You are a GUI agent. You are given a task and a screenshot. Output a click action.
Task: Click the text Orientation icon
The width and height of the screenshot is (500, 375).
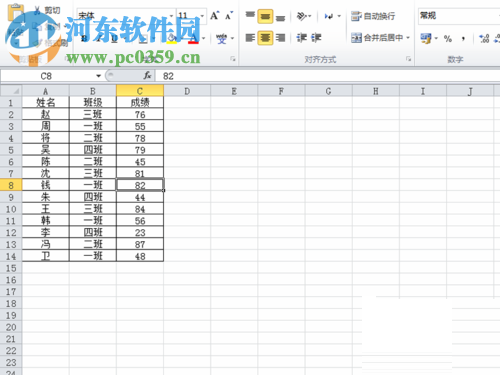[303, 16]
